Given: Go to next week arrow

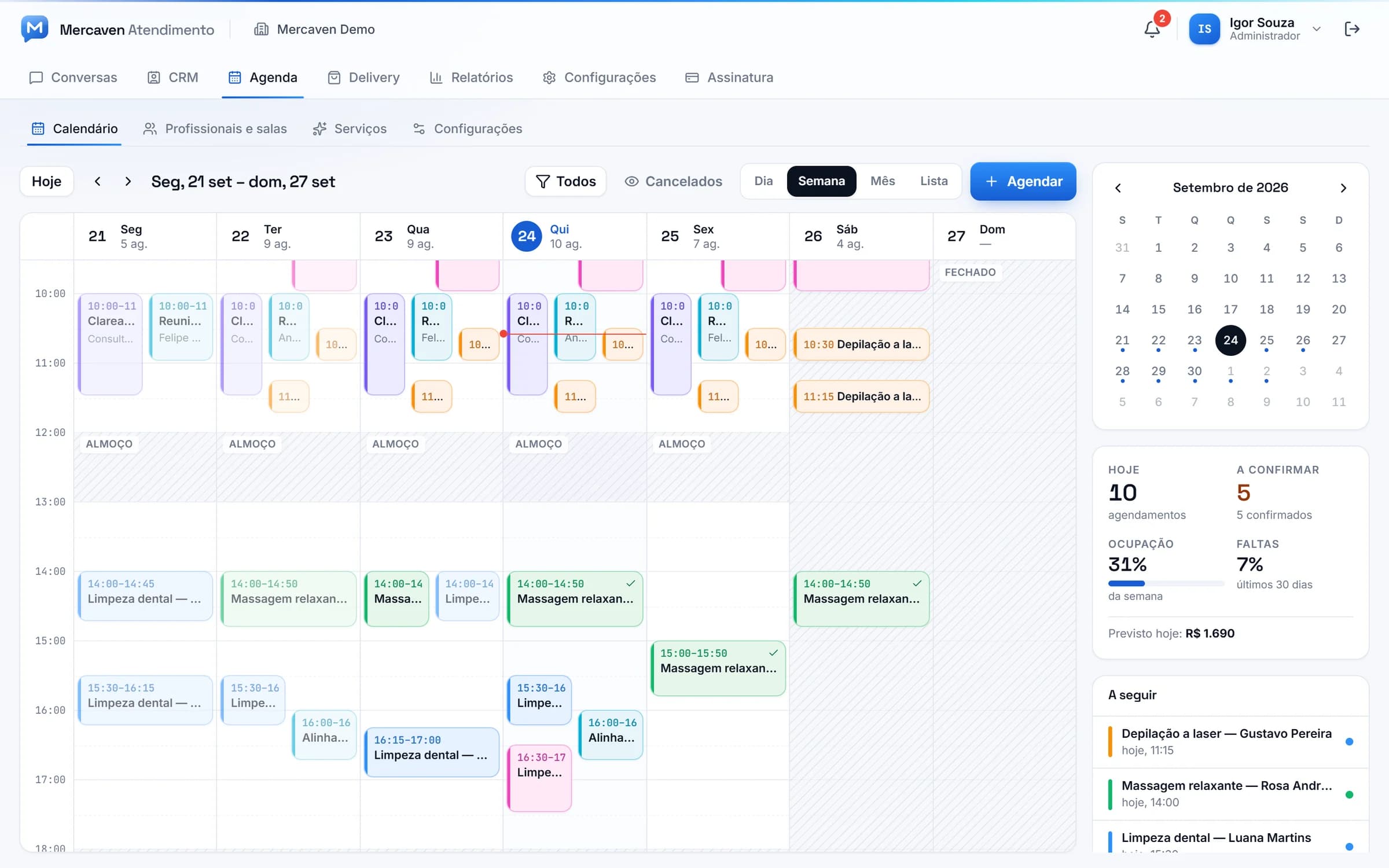Looking at the screenshot, I should (128, 181).
